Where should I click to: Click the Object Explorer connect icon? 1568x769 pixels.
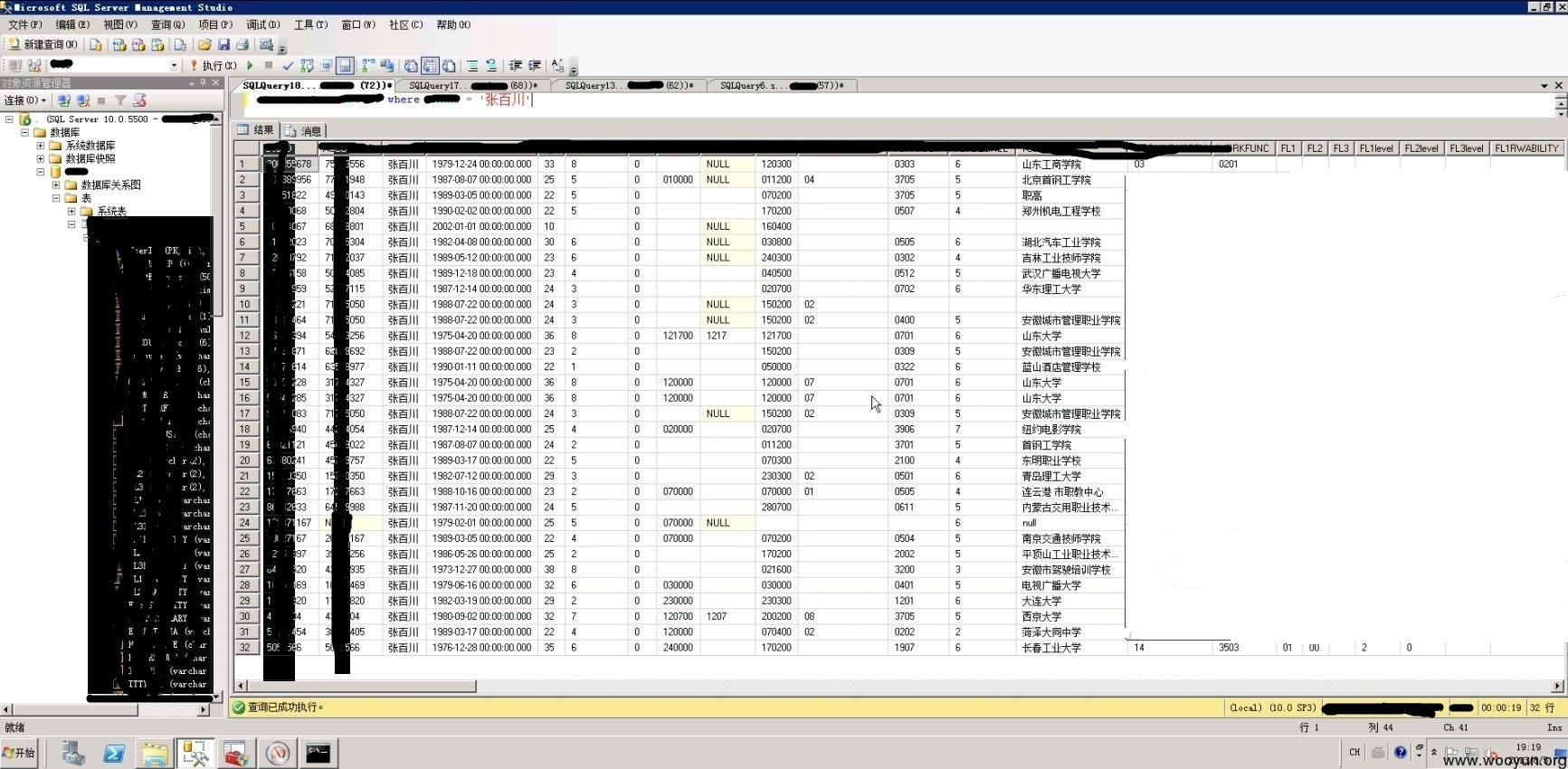(63, 100)
